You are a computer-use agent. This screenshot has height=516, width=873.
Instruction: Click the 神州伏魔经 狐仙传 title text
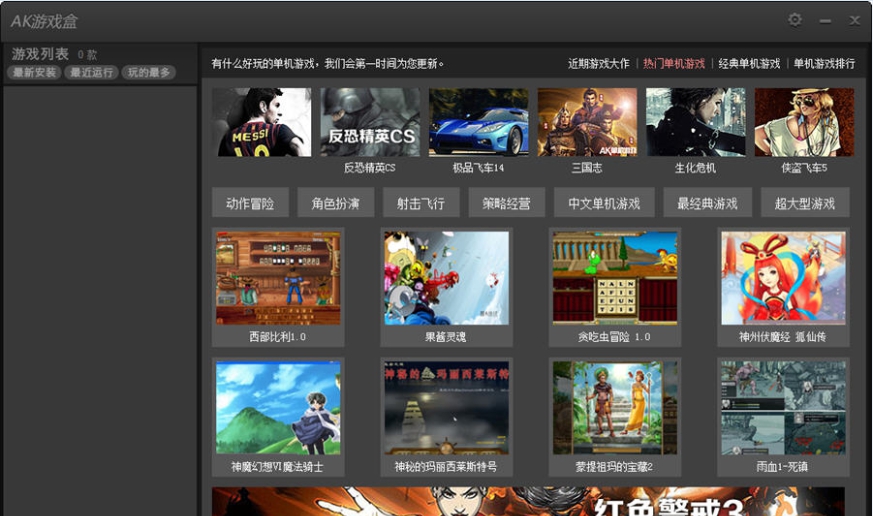pyautogui.click(x=782, y=337)
